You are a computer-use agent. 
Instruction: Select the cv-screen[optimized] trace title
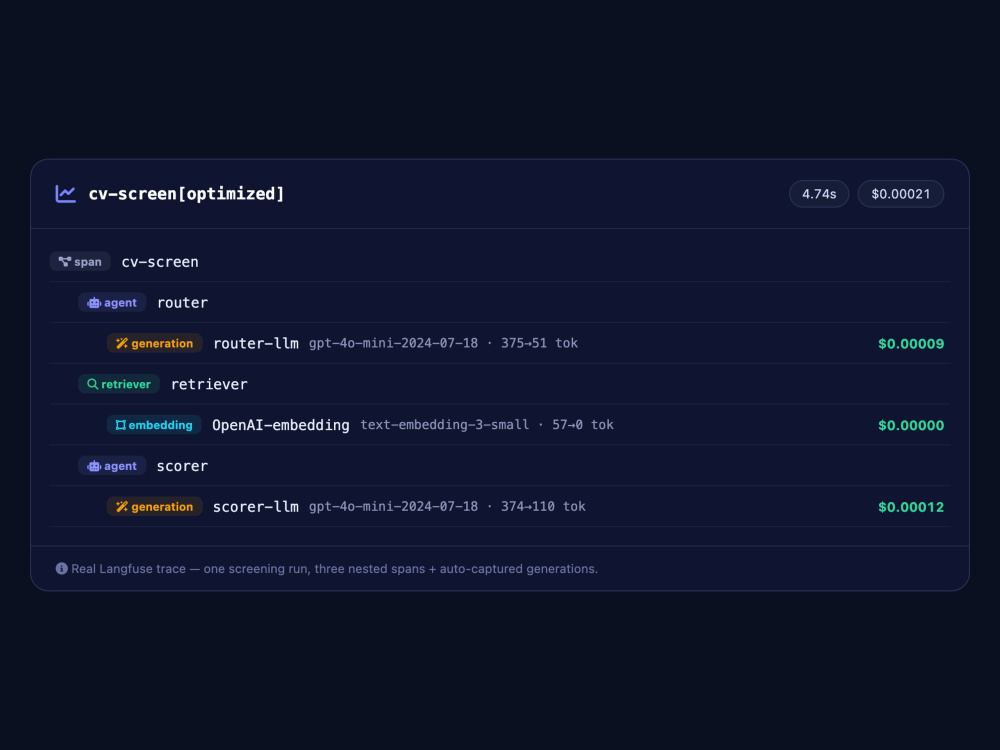tap(186, 194)
